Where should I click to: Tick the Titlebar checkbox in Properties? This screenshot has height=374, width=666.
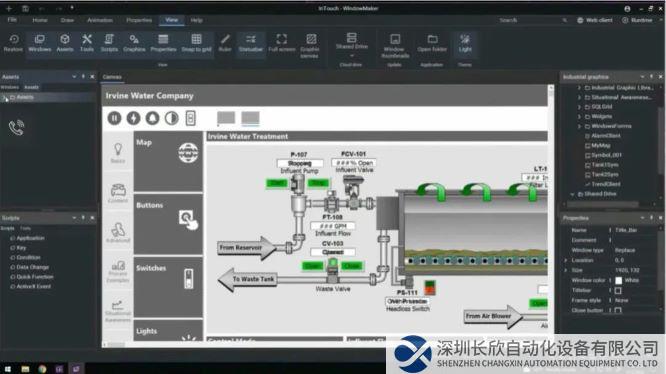pyautogui.click(x=618, y=290)
